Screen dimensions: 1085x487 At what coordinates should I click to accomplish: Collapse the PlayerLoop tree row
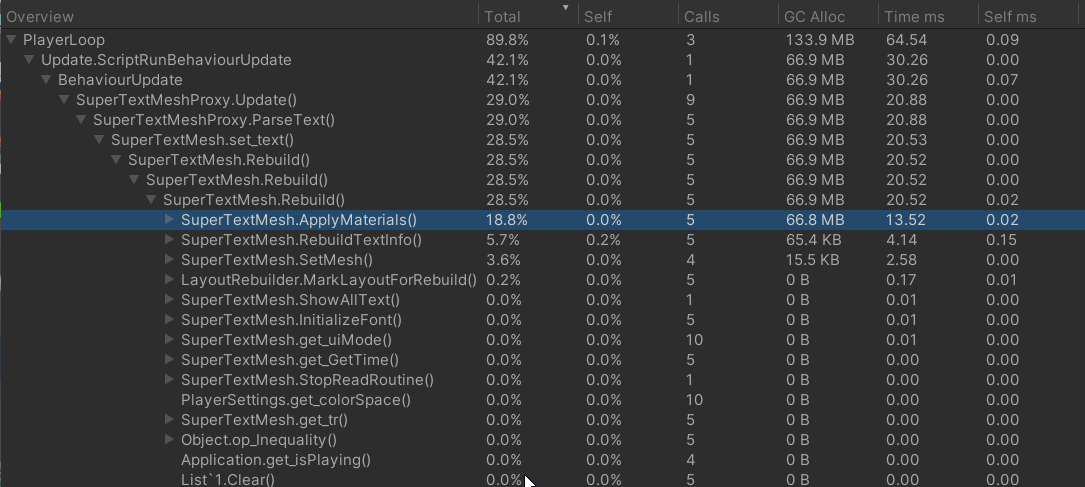click(10, 40)
